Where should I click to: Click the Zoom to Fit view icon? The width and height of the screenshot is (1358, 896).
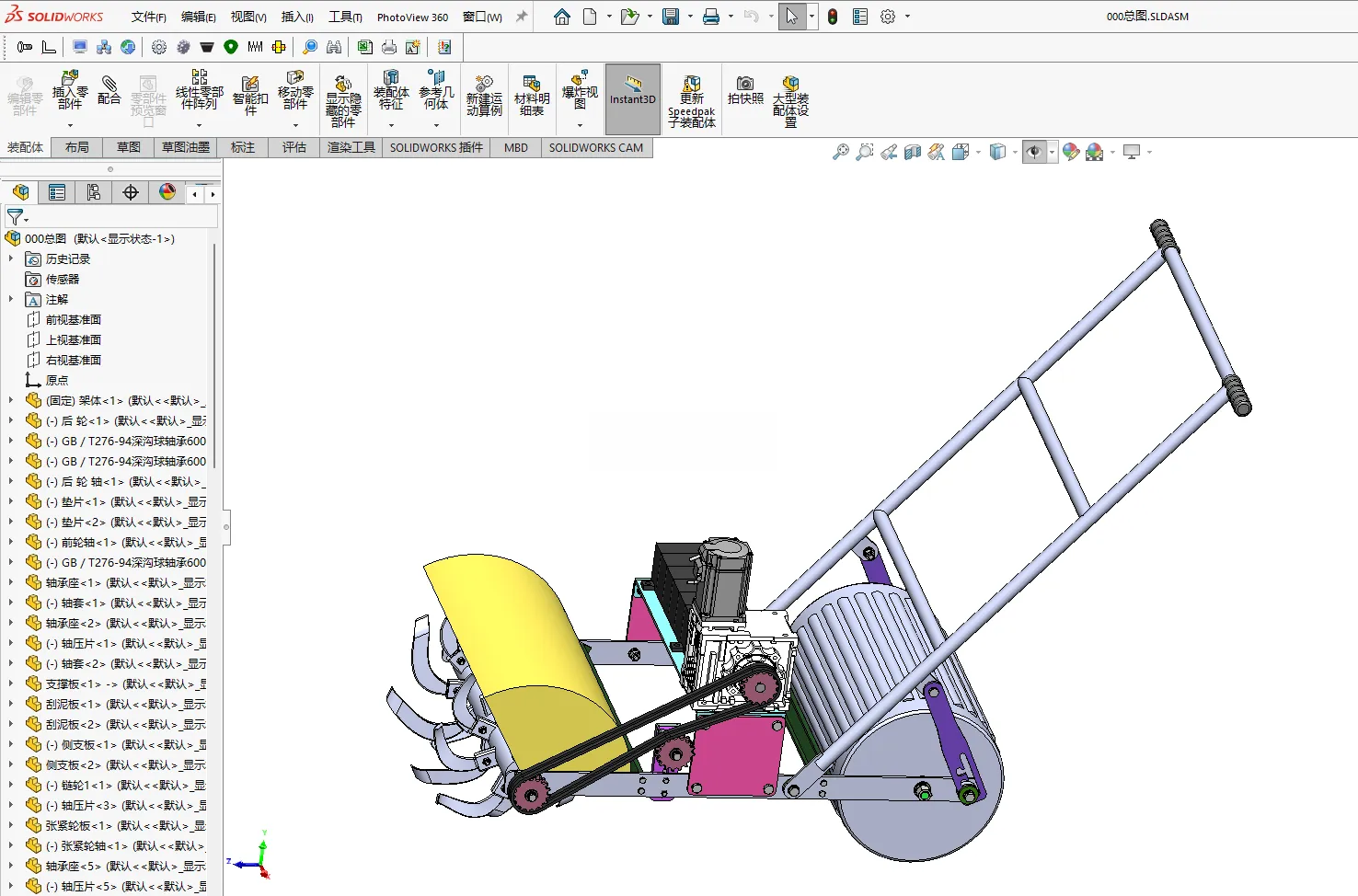841,152
